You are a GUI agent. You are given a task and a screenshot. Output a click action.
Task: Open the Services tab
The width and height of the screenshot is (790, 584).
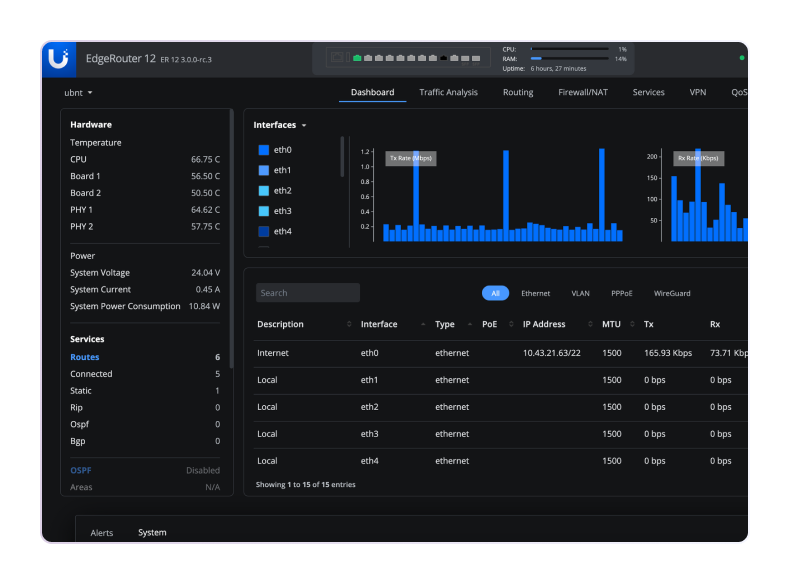(648, 93)
